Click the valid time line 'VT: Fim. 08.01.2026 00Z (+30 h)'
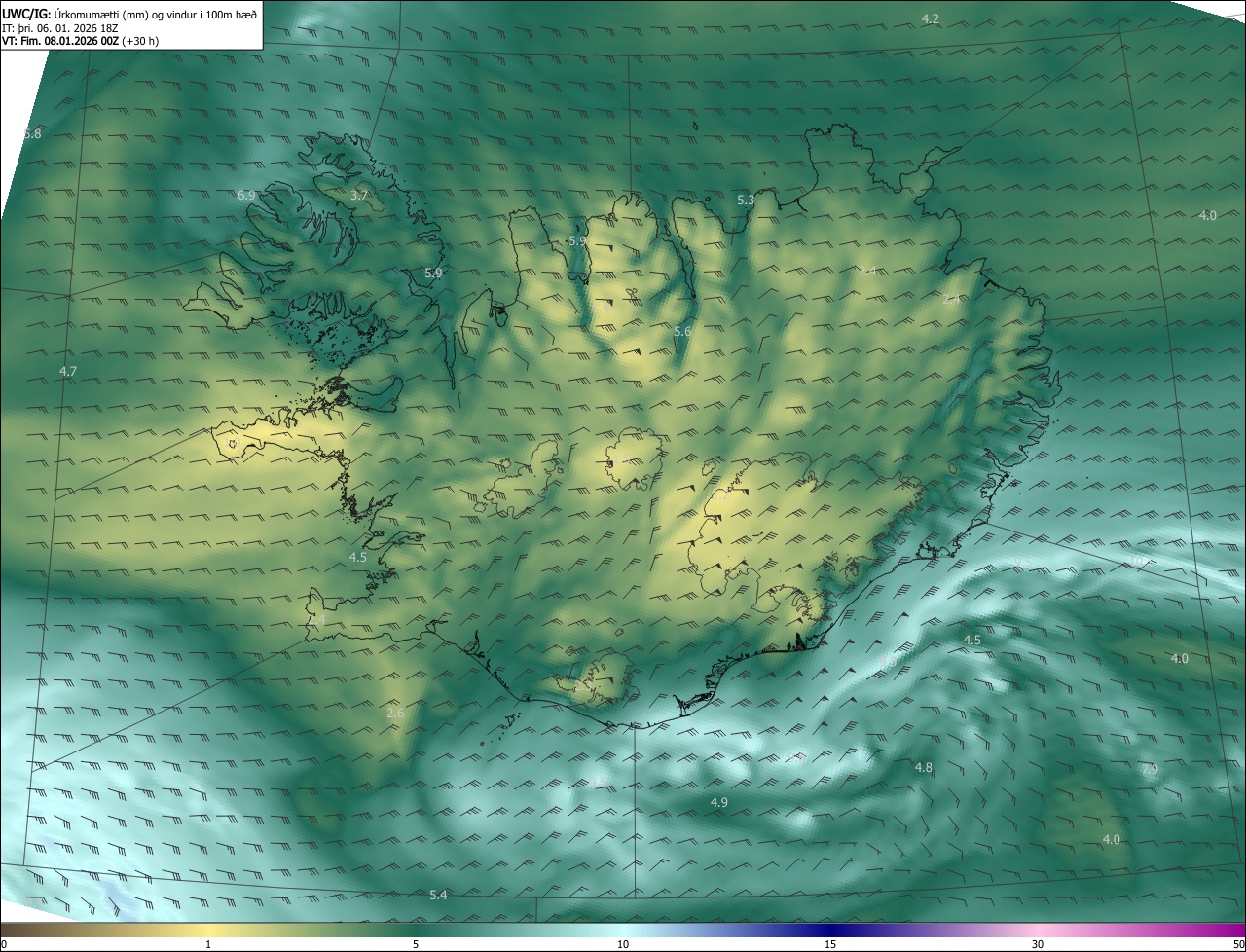Viewport: 1246px width, 952px height. coord(81,41)
